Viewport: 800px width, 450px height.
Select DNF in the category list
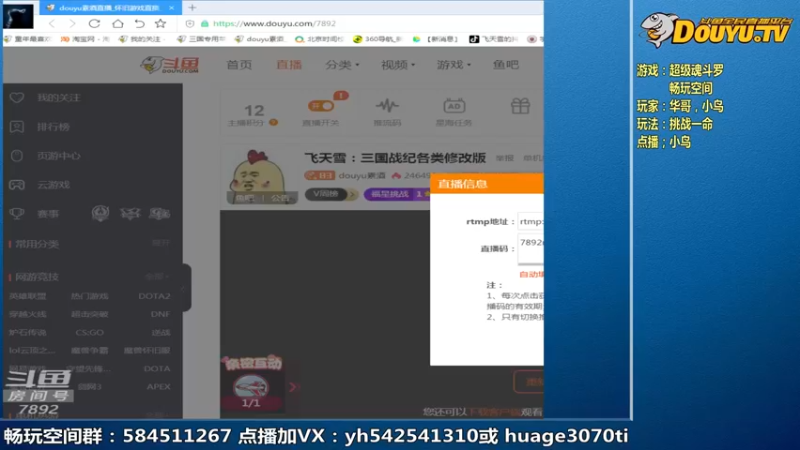tap(160, 314)
